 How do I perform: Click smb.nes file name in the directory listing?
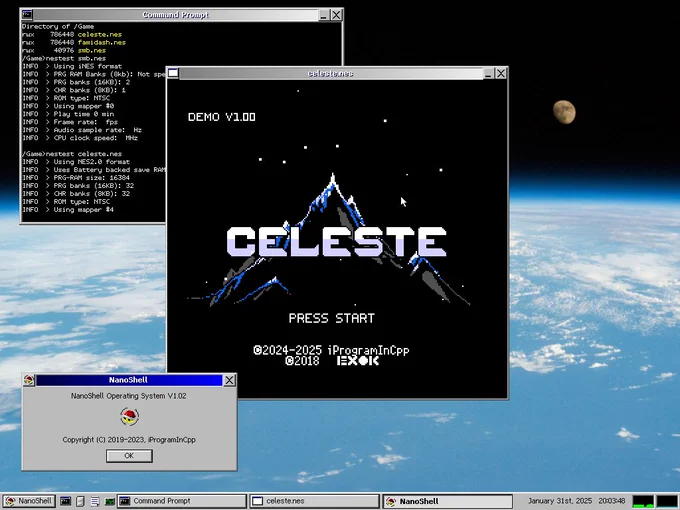tap(92, 50)
